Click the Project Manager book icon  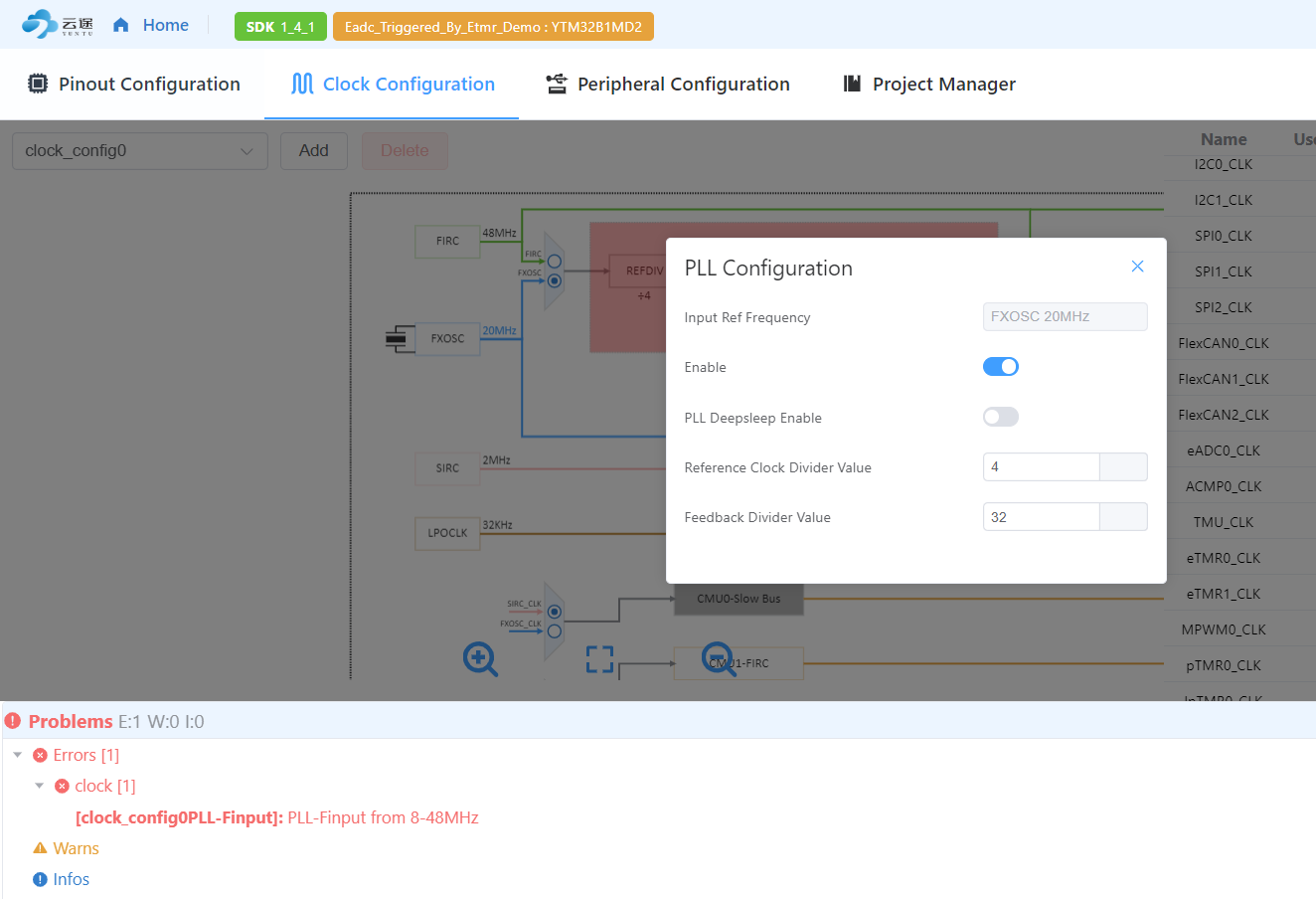[x=852, y=84]
